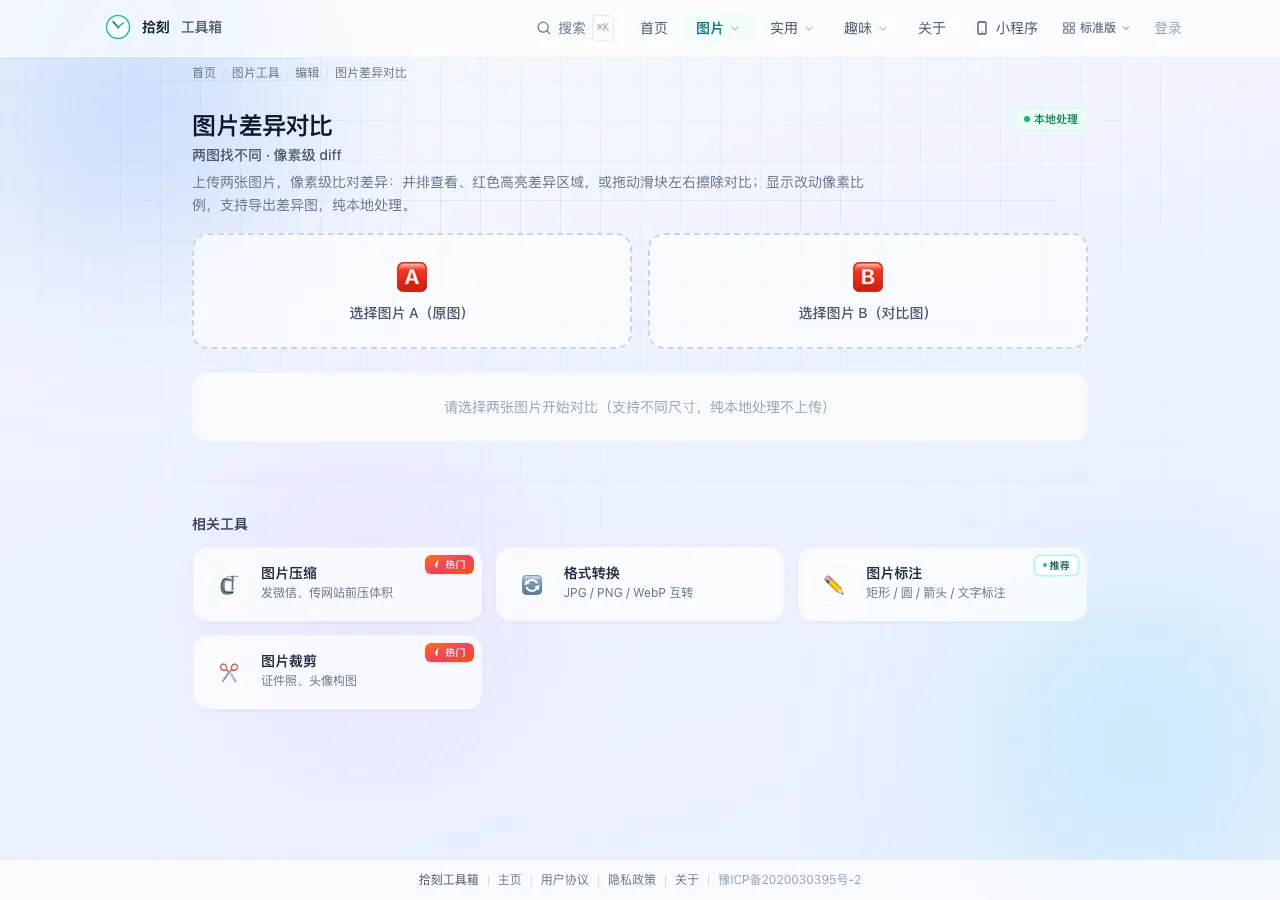
Task: Open the 格式转换 related tool card
Action: 640,584
